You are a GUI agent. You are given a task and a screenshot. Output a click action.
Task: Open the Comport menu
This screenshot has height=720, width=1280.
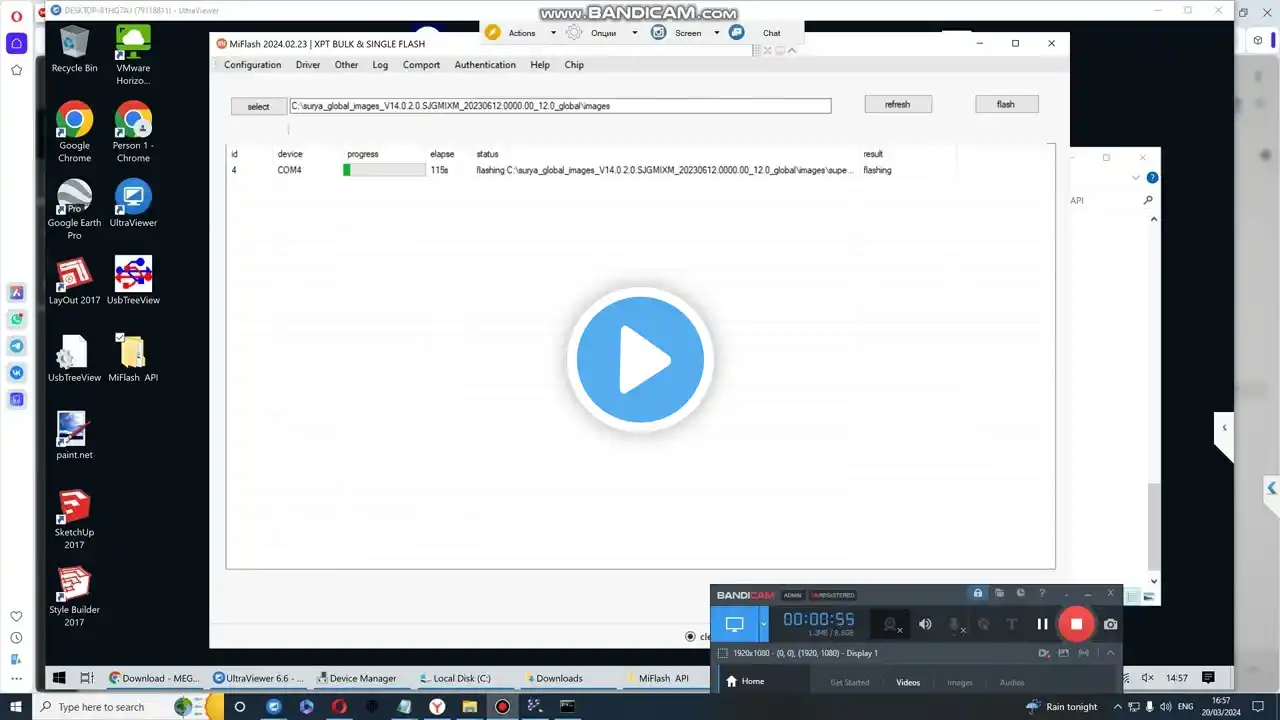pyautogui.click(x=421, y=65)
